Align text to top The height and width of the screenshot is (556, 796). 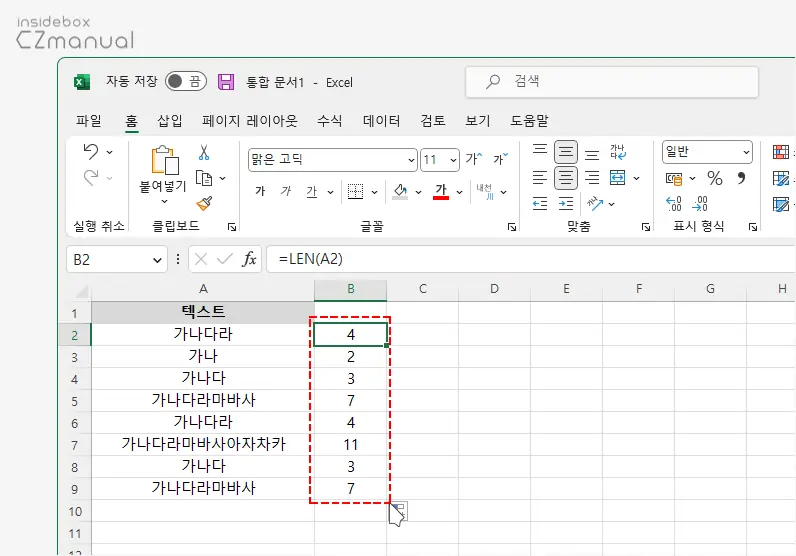pos(540,151)
